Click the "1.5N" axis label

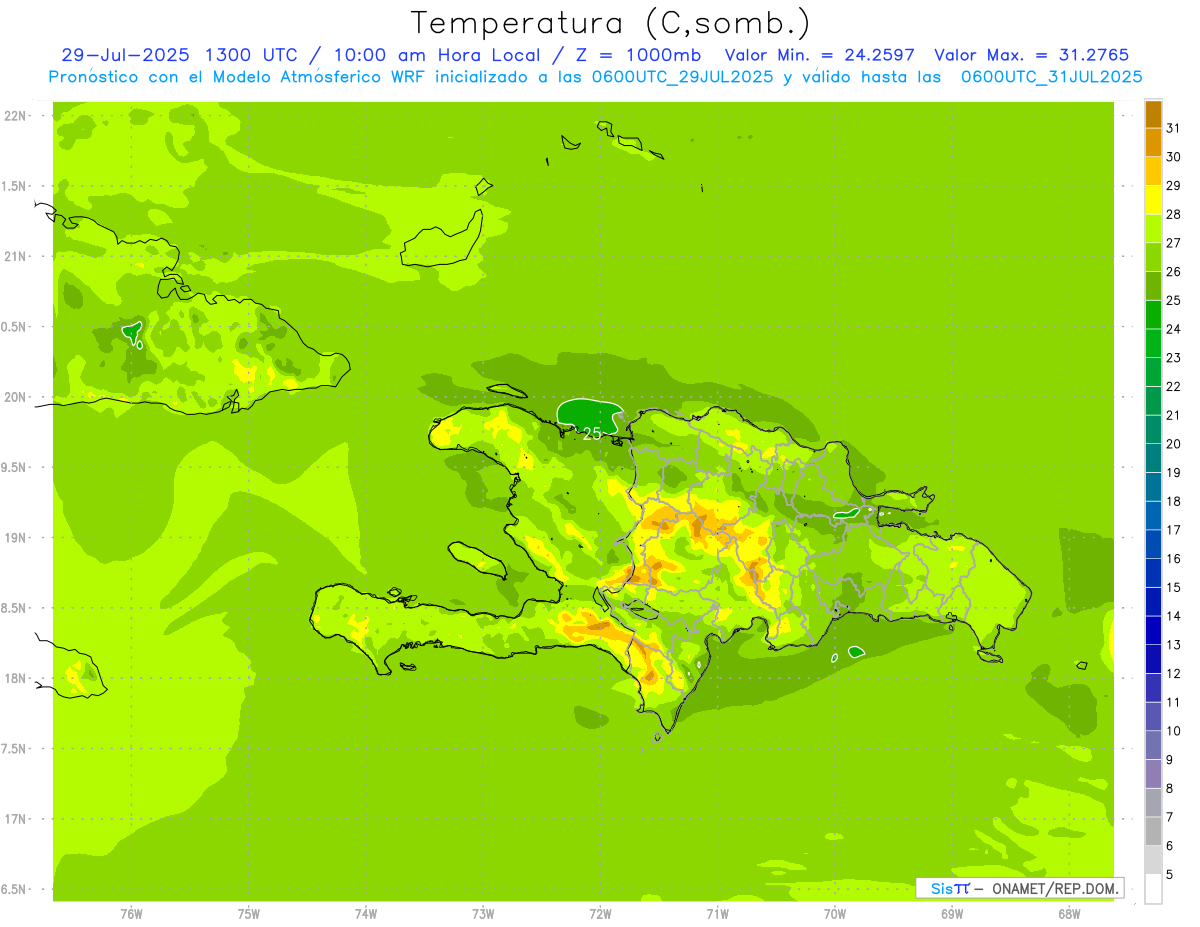point(14,186)
